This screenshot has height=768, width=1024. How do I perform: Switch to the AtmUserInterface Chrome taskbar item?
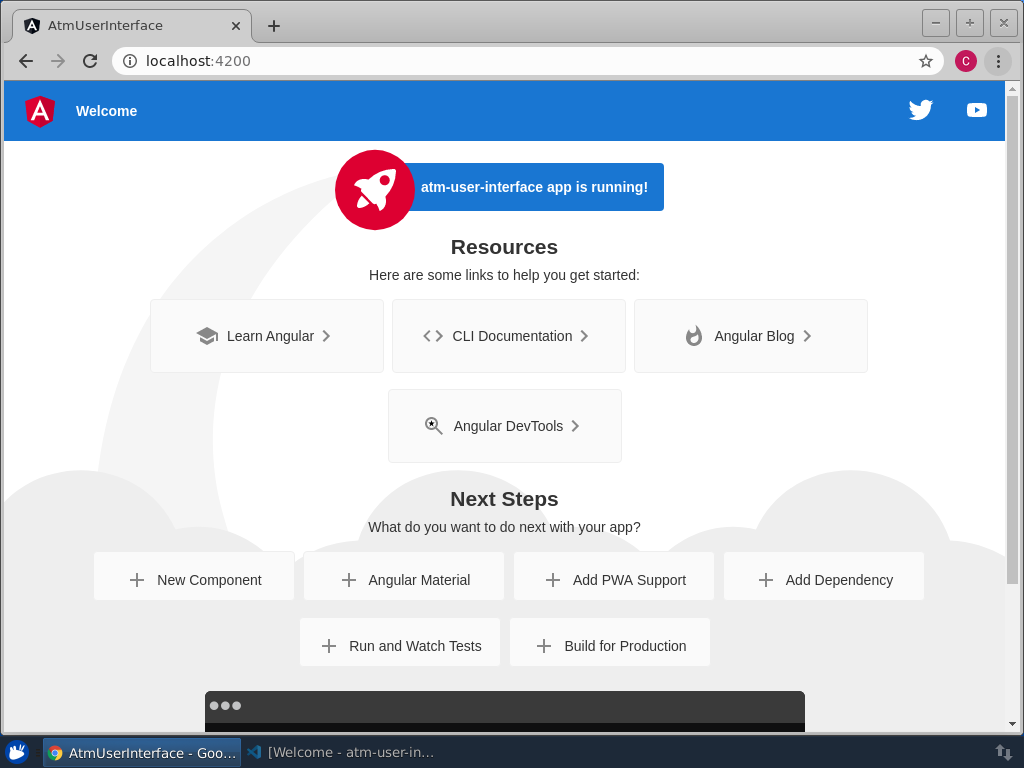coord(142,752)
